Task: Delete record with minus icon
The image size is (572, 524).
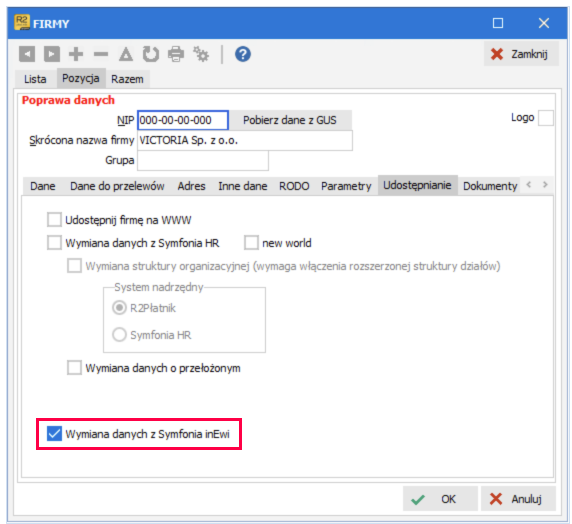Action: [101, 55]
